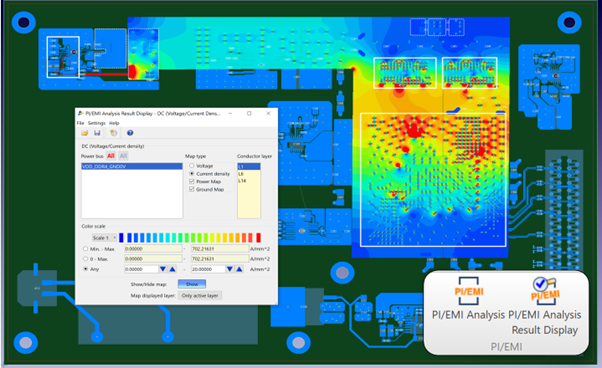Launch PI/EMI Analysis ribbon icon
The image size is (602, 368).
[x=468, y=292]
